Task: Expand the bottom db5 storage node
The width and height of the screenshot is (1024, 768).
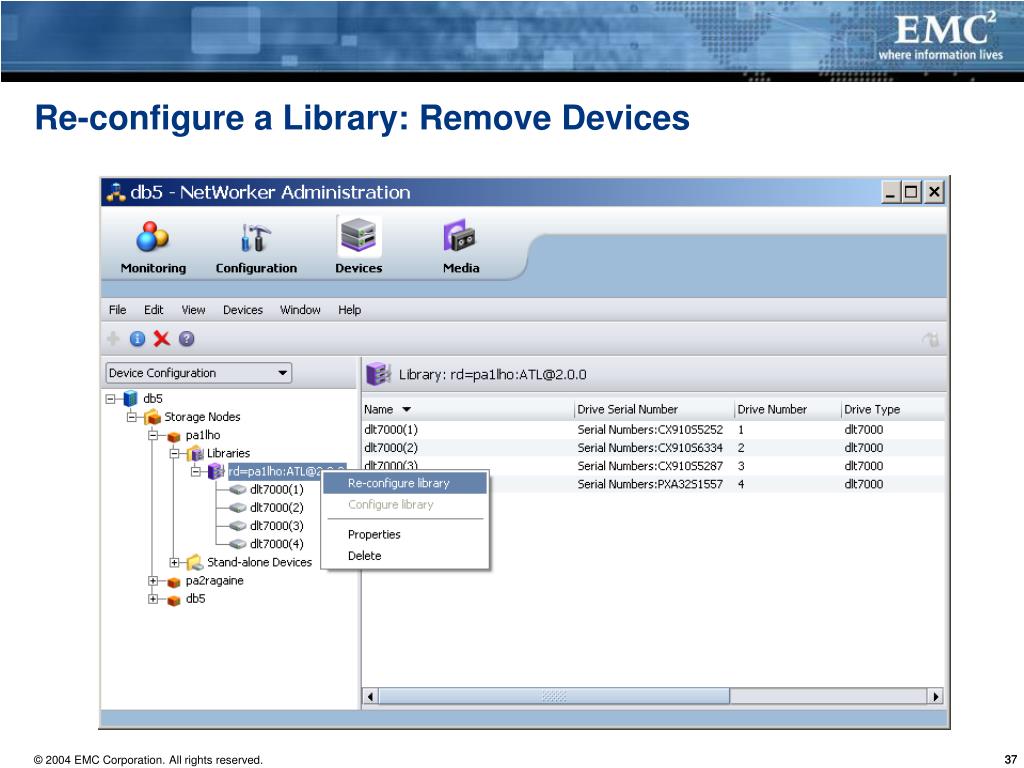Action: (153, 599)
